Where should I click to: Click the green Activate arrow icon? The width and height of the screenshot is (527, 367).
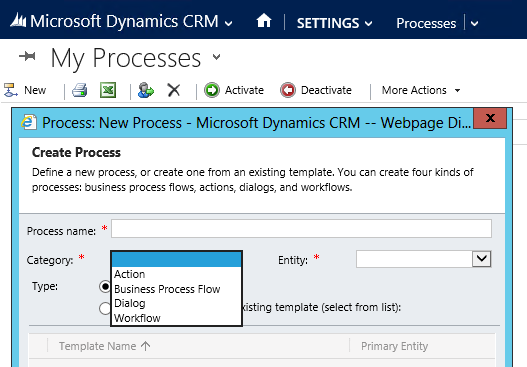pos(212,90)
